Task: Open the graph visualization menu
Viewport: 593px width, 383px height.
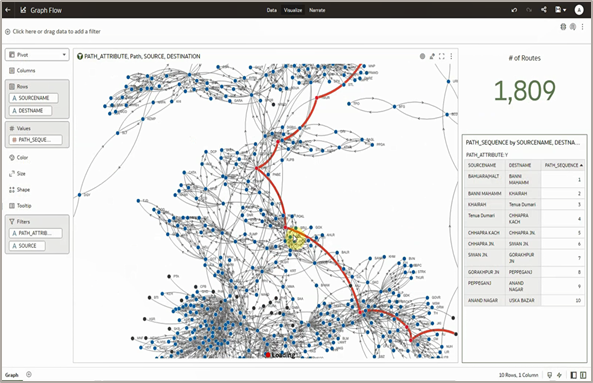Action: pos(451,56)
